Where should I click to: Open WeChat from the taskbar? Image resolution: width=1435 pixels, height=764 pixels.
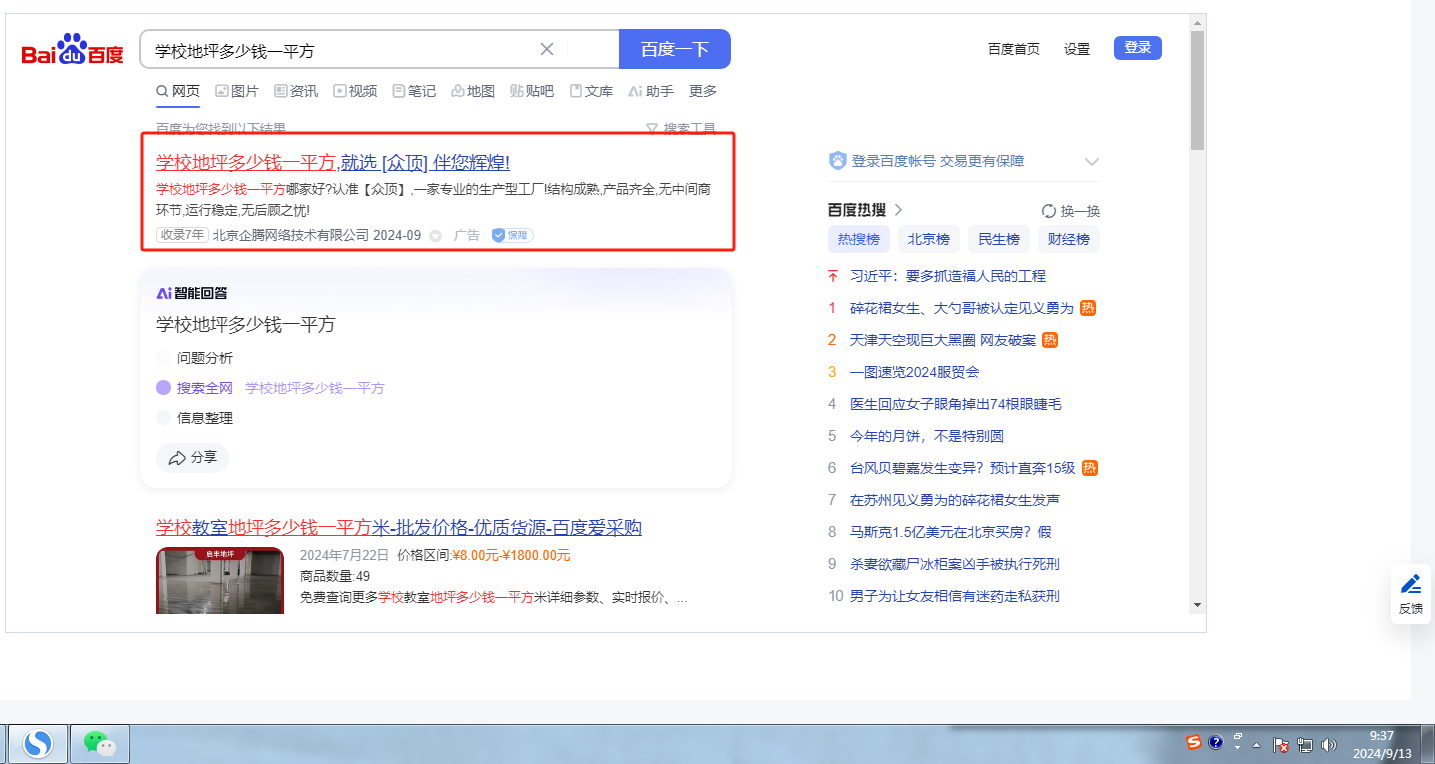tap(98, 743)
